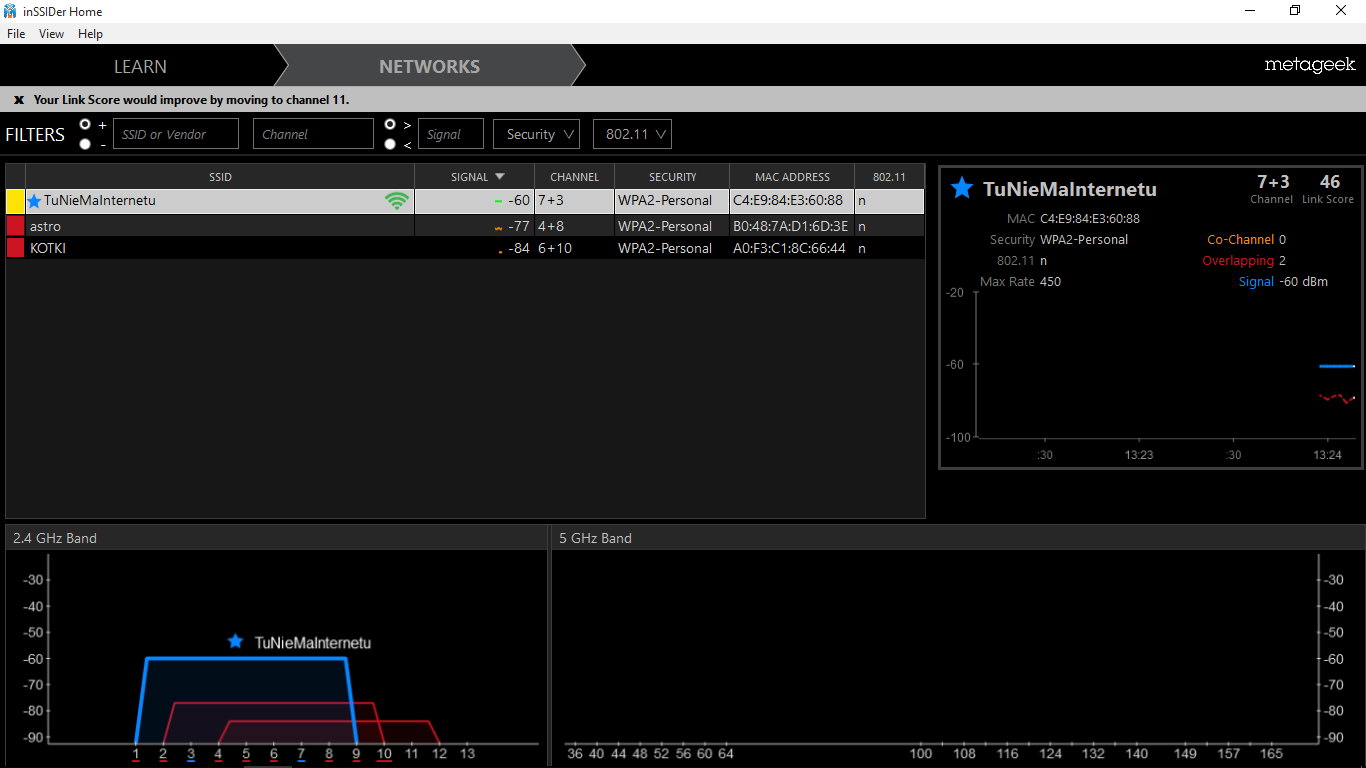Click the green Wi-Fi signal icon

tap(397, 201)
